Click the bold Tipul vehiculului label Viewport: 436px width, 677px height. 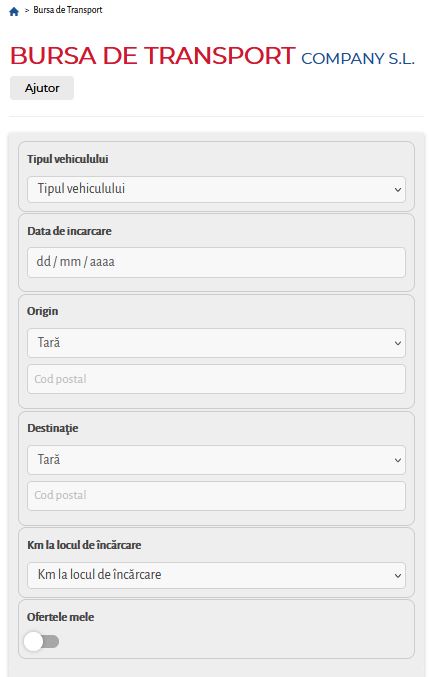click(68, 159)
